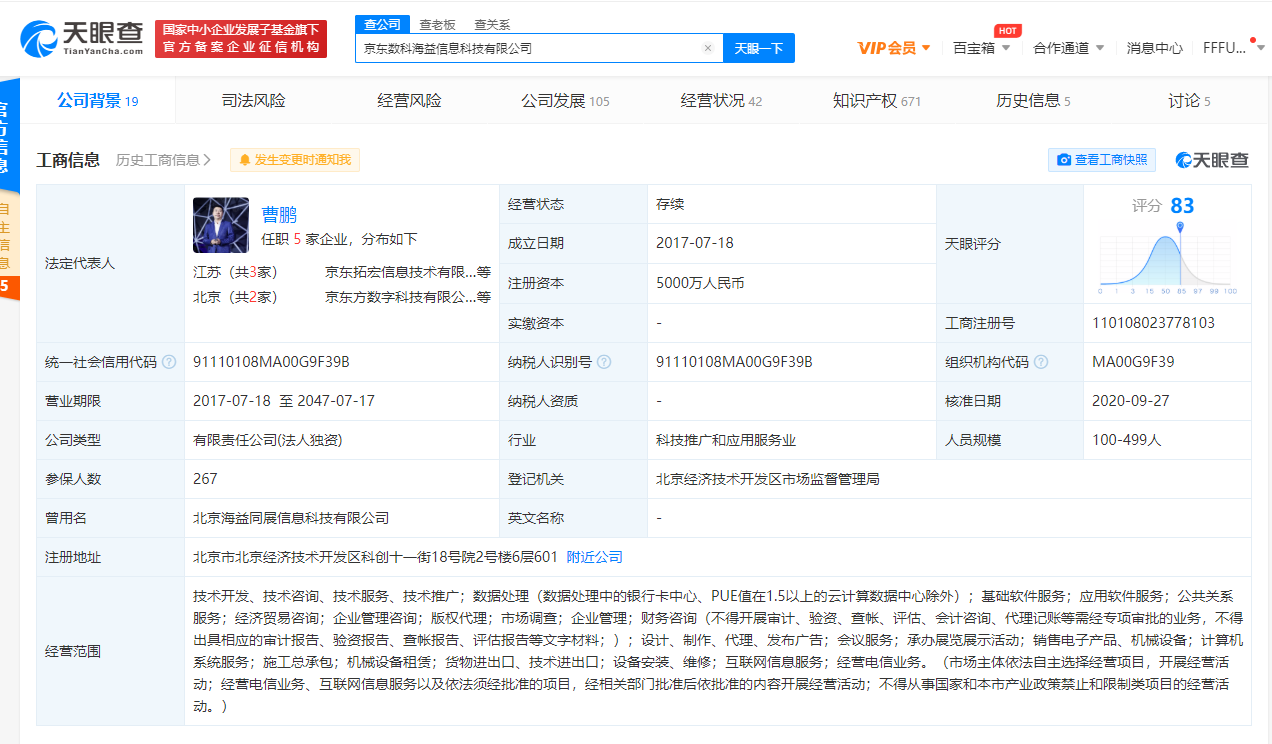Open legal representative 曹鹏 name link

point(279,214)
